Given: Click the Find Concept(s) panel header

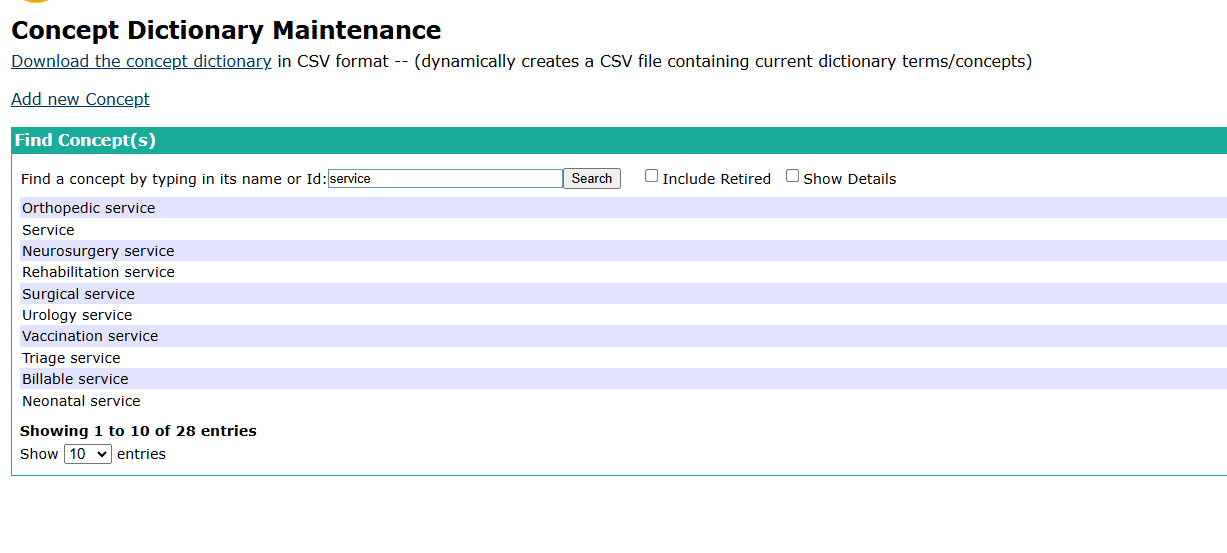Looking at the screenshot, I should click(x=85, y=140).
